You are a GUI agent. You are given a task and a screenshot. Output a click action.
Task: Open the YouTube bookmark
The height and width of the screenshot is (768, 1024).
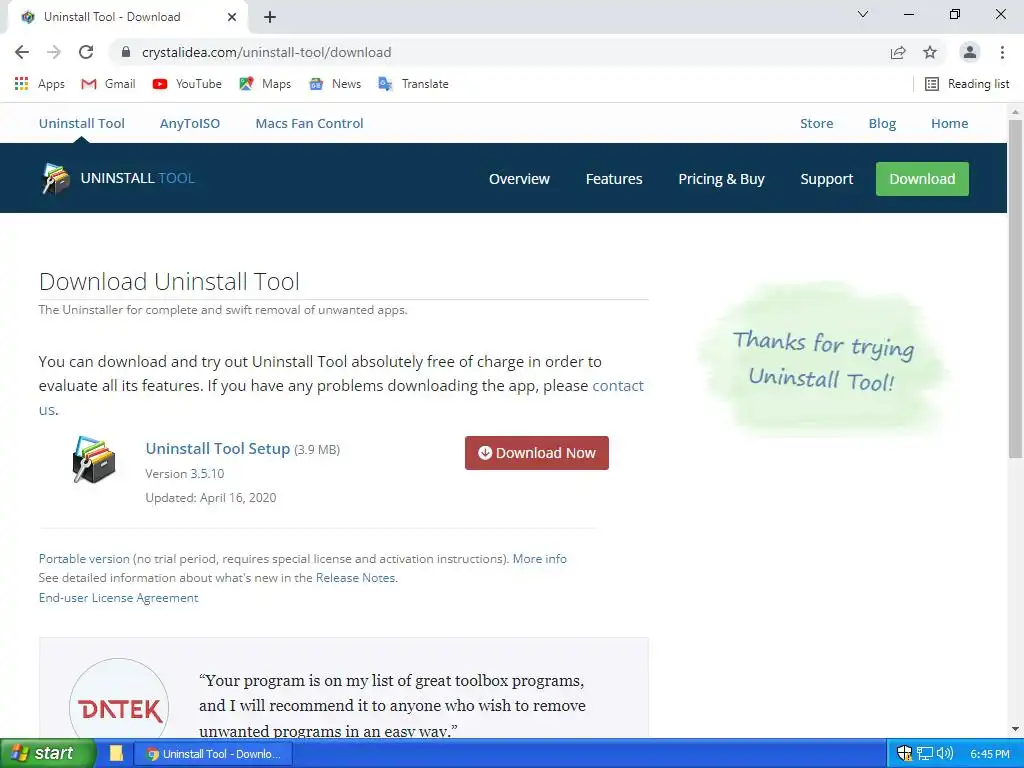coord(187,84)
